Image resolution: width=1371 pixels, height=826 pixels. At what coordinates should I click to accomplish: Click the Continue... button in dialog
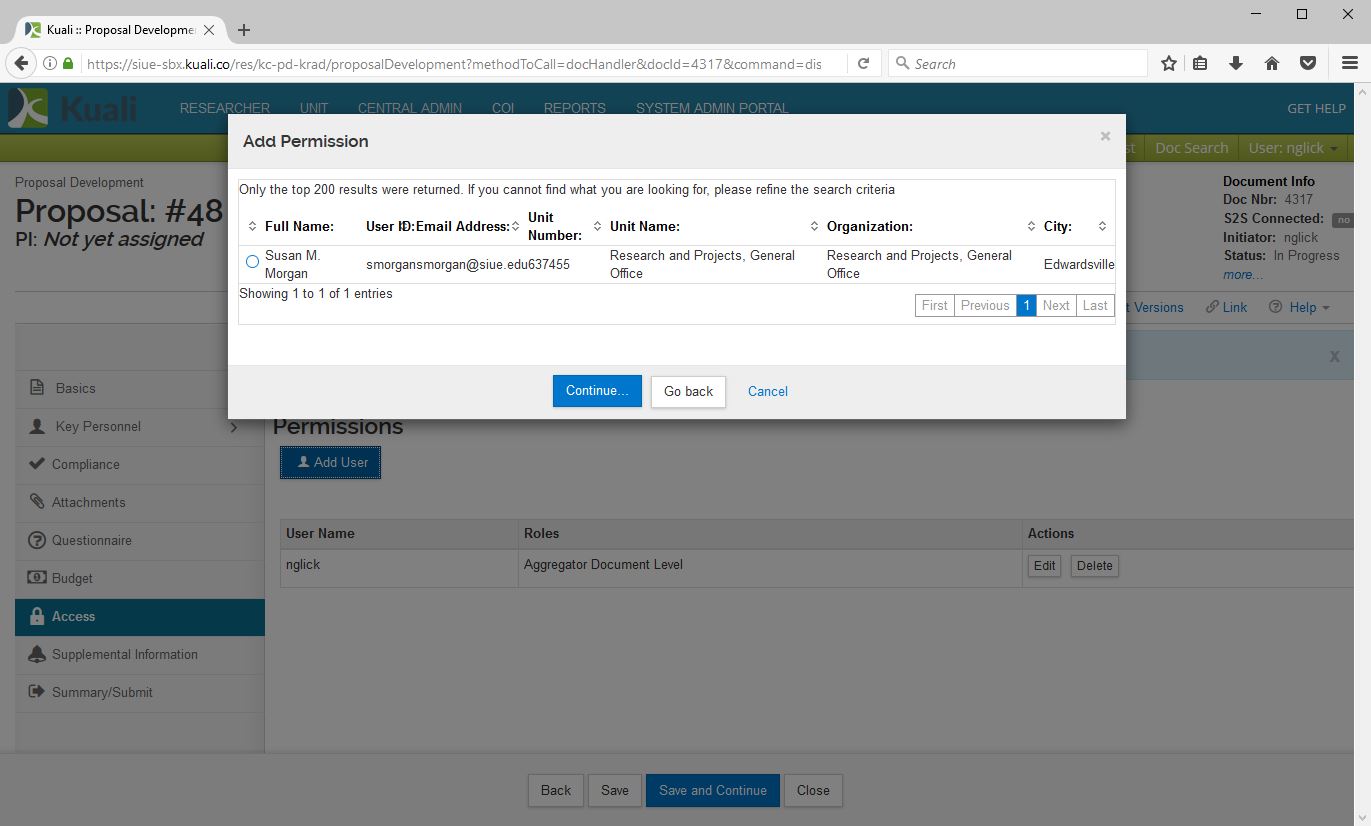pos(597,391)
